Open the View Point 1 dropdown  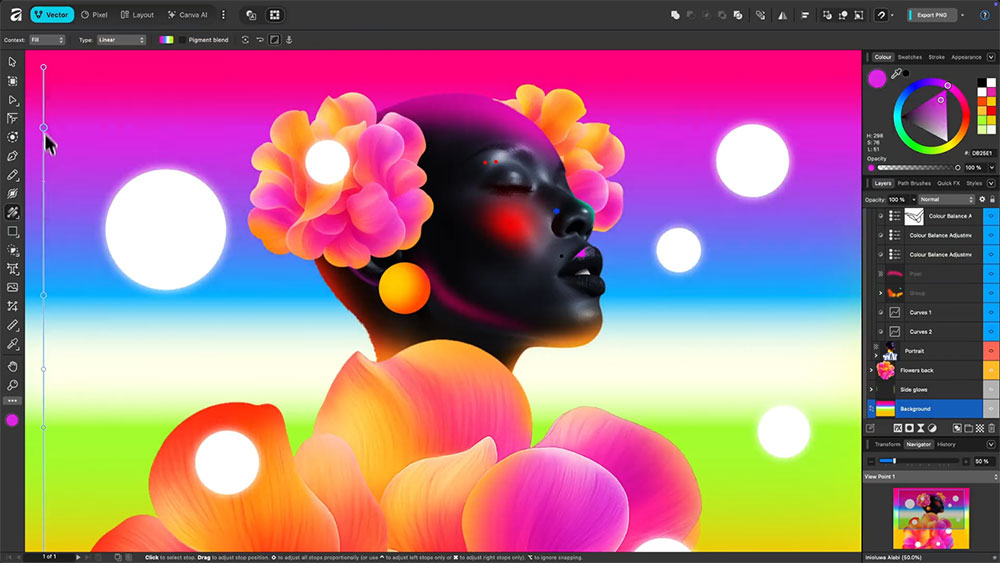coord(930,476)
